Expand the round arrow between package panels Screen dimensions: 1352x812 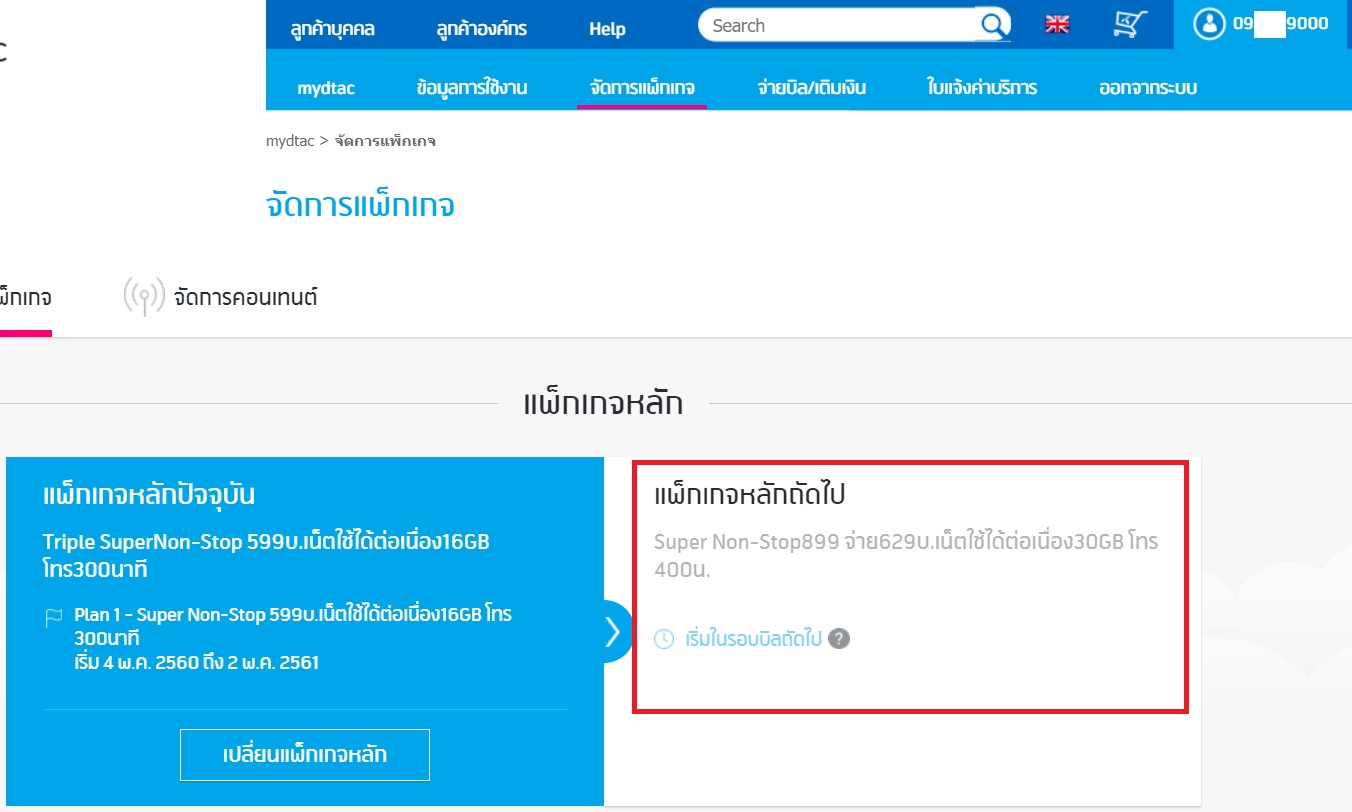(611, 632)
